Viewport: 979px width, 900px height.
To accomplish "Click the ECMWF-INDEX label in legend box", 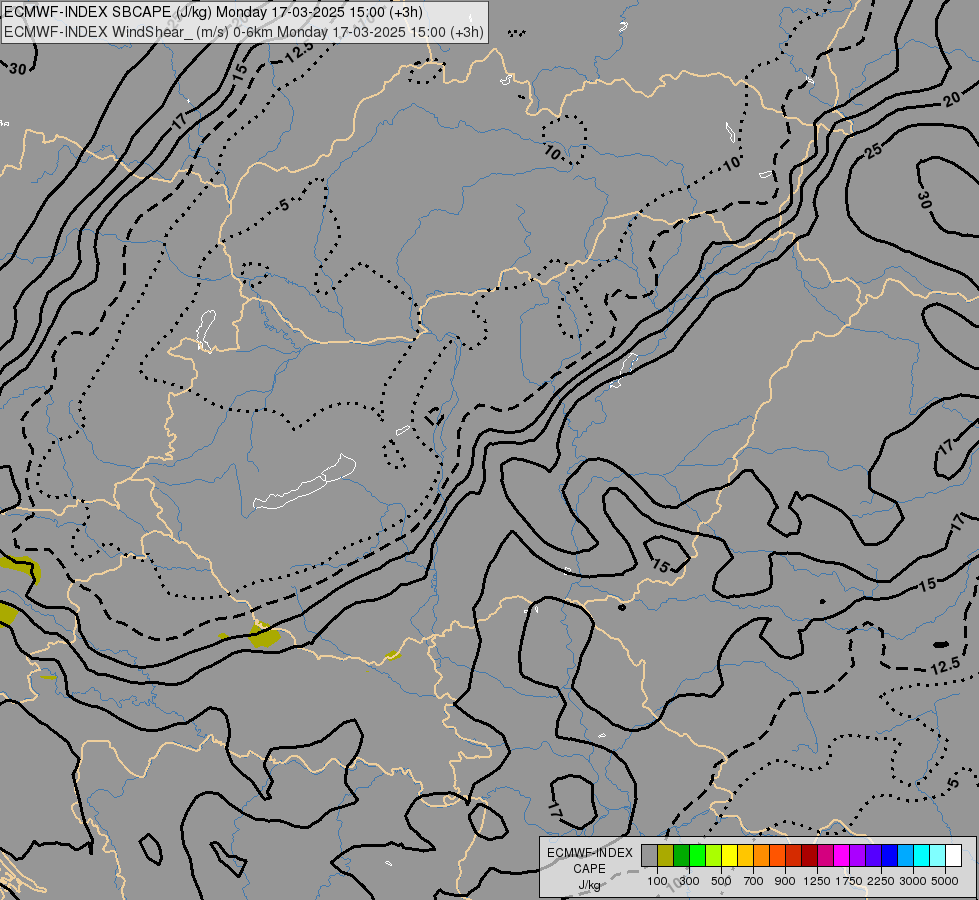I will tap(590, 853).
